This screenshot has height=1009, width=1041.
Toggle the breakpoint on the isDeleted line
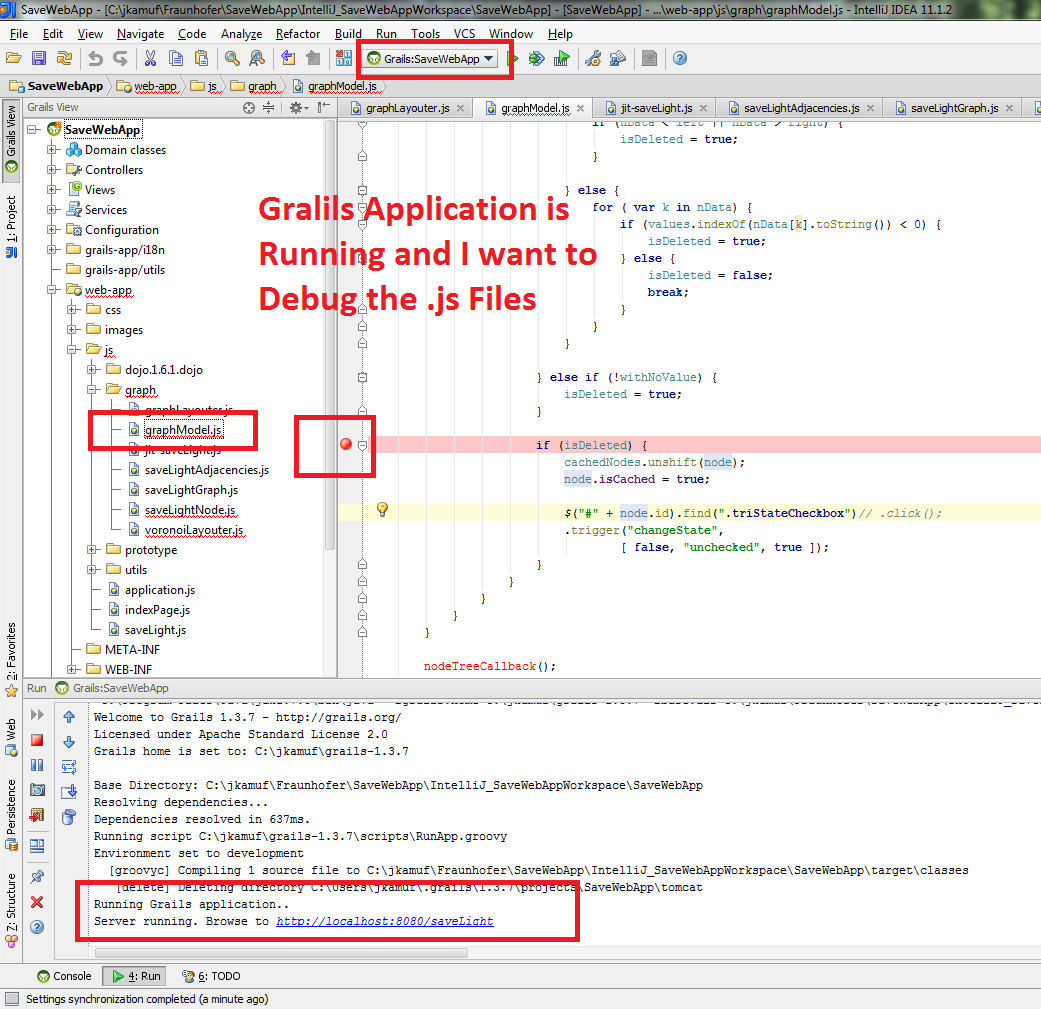coord(346,444)
